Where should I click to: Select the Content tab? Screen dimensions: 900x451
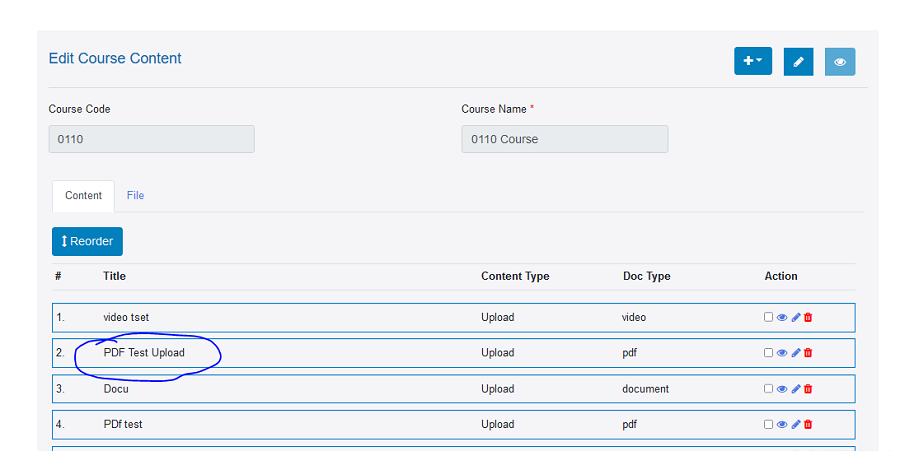click(83, 196)
